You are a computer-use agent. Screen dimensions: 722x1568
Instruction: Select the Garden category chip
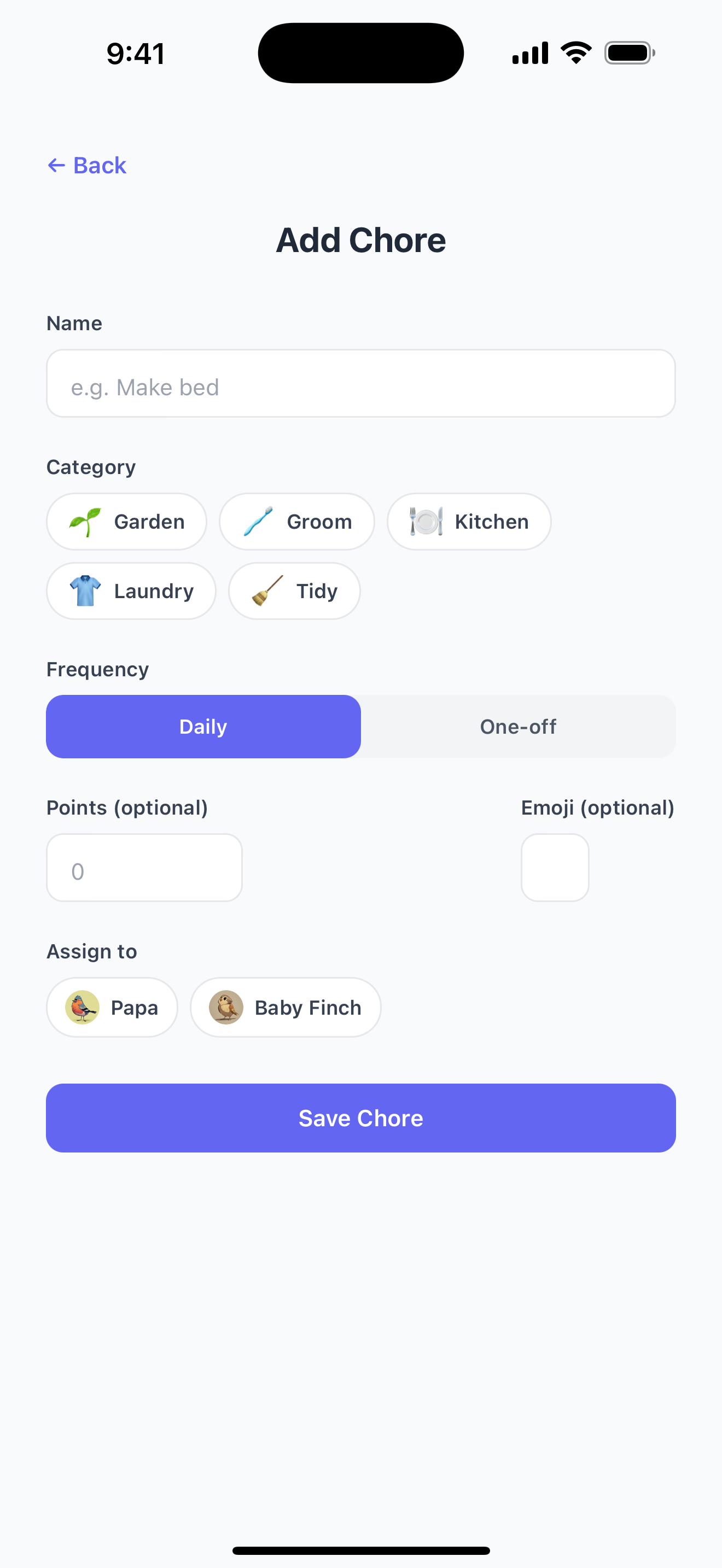click(x=126, y=520)
